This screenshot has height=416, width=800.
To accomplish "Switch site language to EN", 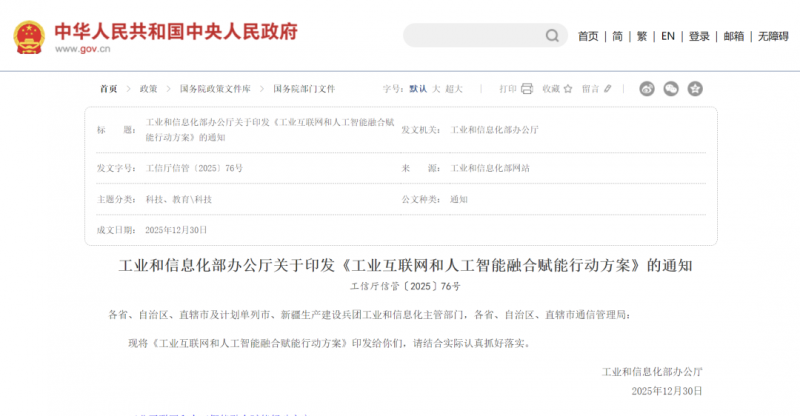I will (668, 36).
